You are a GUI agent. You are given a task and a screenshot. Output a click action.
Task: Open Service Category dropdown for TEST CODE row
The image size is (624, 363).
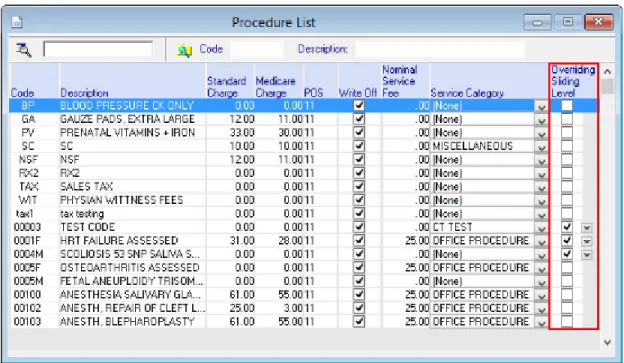pos(541,228)
